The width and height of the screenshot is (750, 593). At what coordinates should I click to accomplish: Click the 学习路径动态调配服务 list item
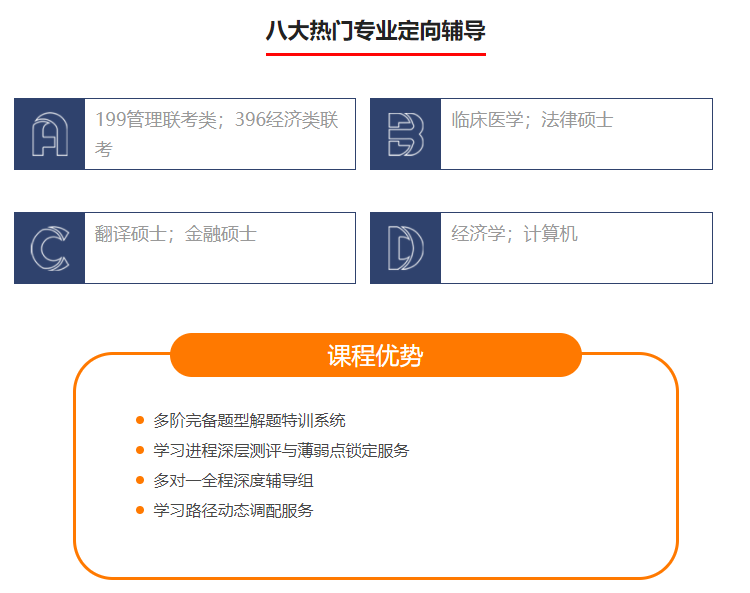coord(233,511)
